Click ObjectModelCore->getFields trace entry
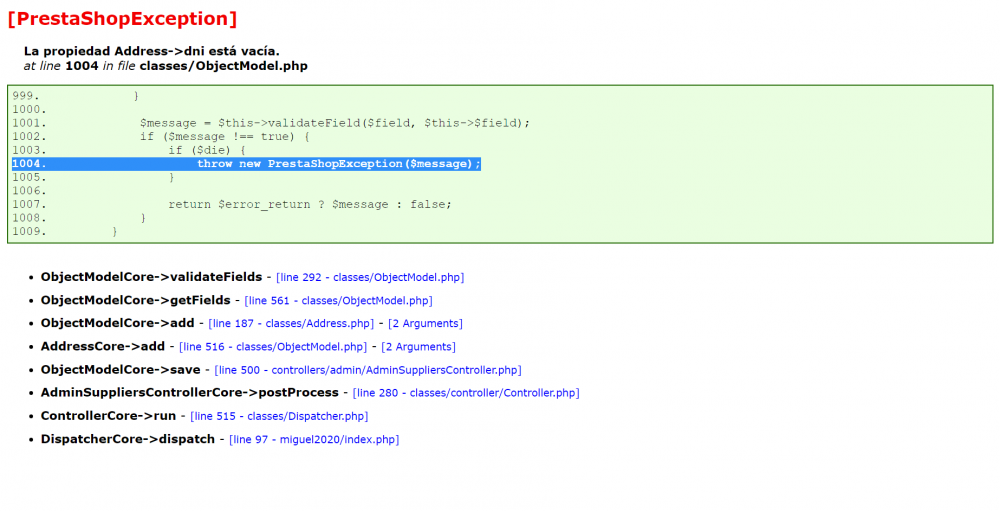 [x=136, y=300]
